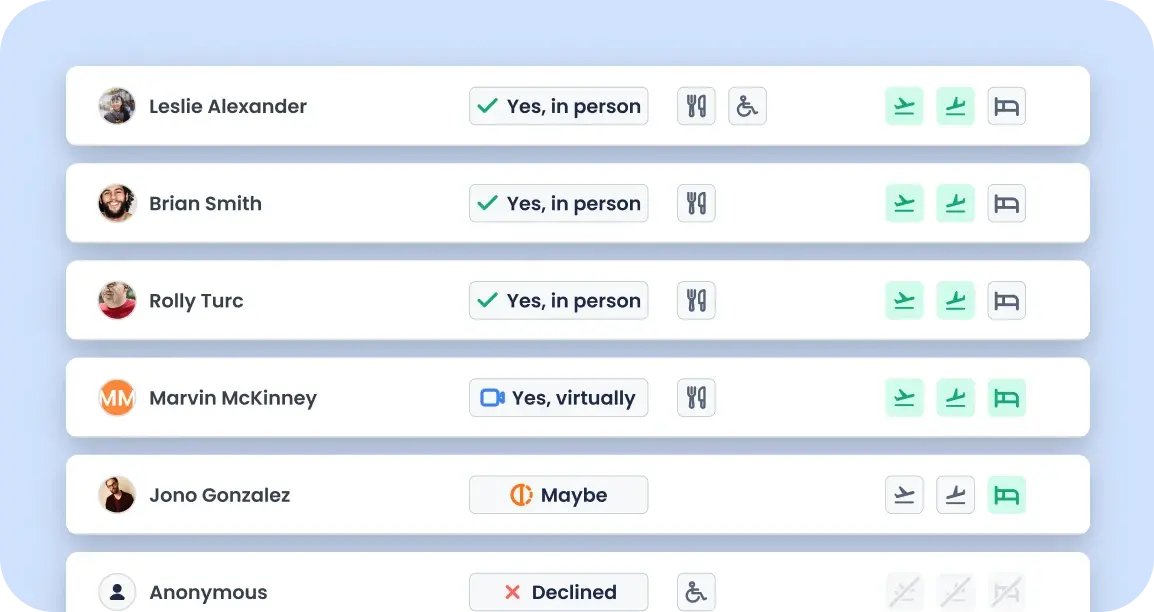Click Jono Gonzalez's green accommodation bed icon
Screen dimensions: 1154x612
pos(1006,494)
